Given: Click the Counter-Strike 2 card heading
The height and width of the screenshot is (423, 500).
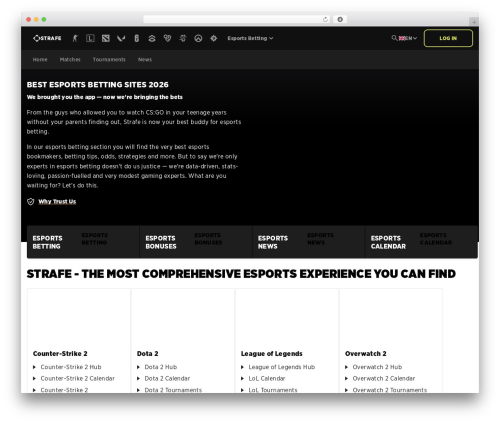Looking at the screenshot, I should (x=60, y=354).
